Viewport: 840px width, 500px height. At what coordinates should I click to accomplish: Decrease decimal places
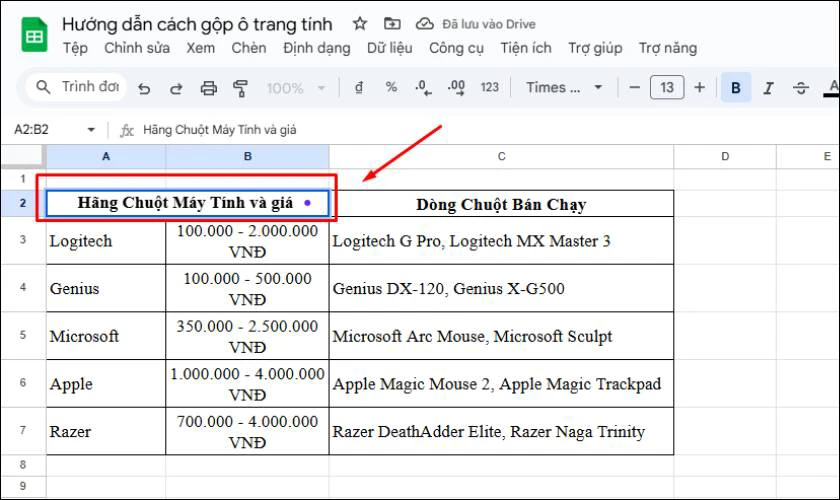423,87
